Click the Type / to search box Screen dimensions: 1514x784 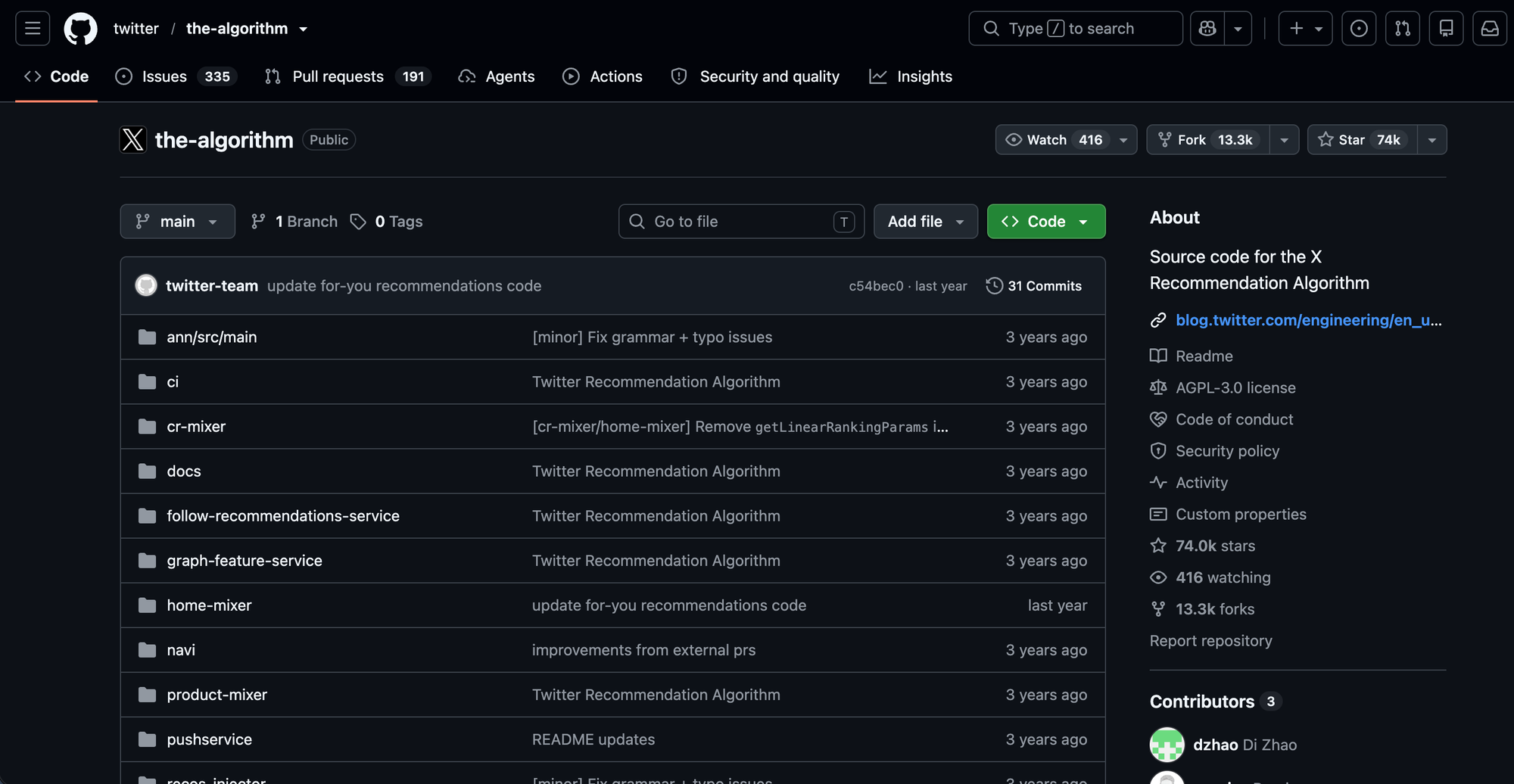1076,29
